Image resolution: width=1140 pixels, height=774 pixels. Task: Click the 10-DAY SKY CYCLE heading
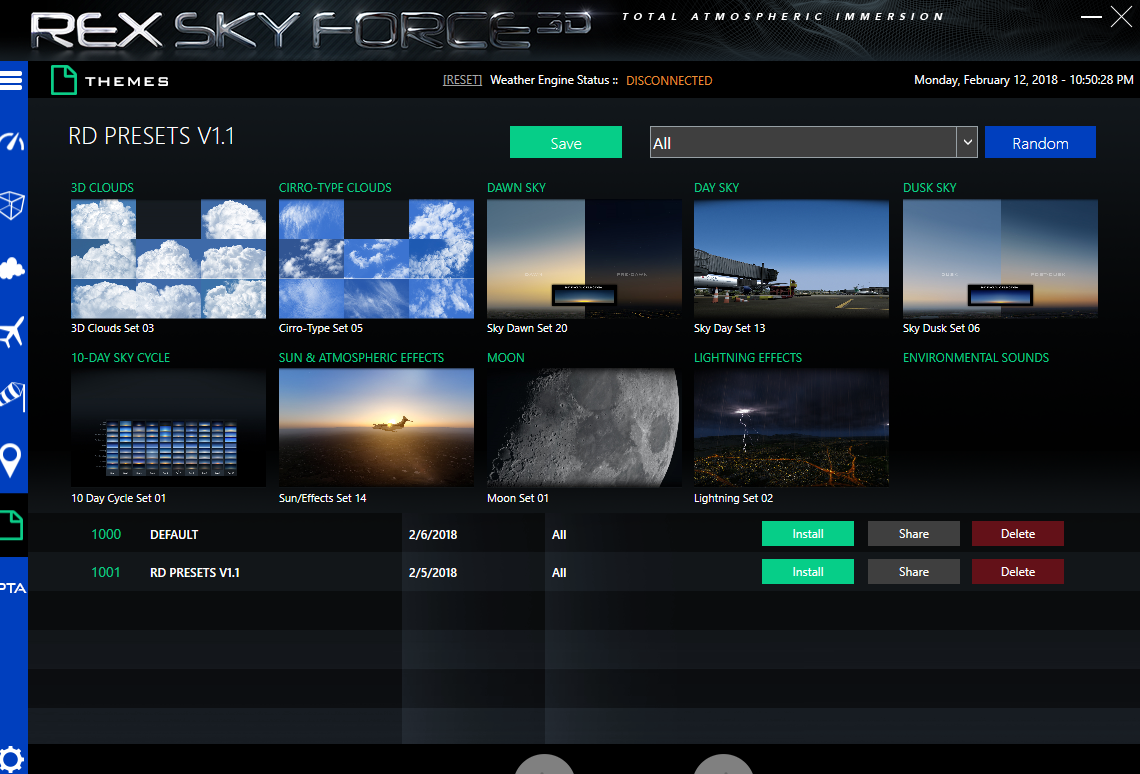click(121, 358)
